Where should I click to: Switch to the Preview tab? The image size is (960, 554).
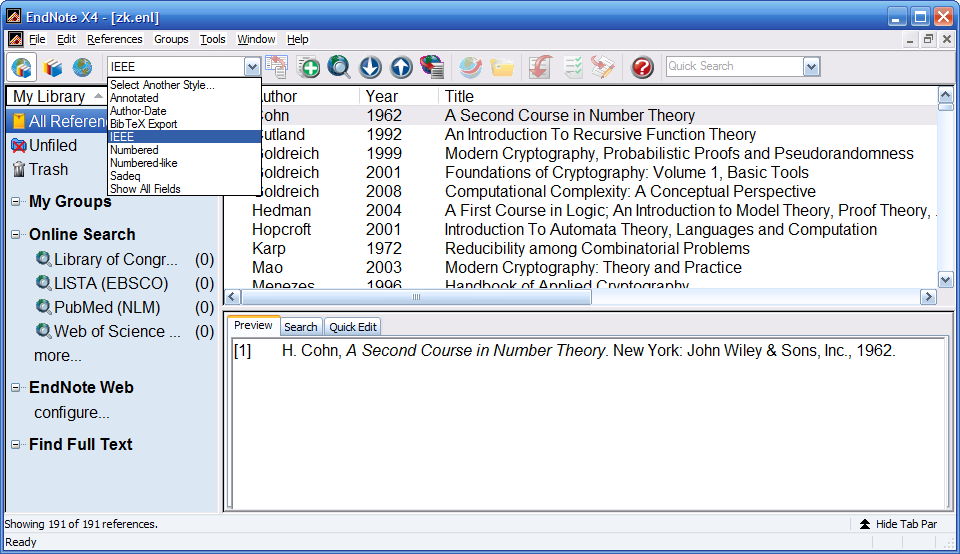[x=253, y=326]
